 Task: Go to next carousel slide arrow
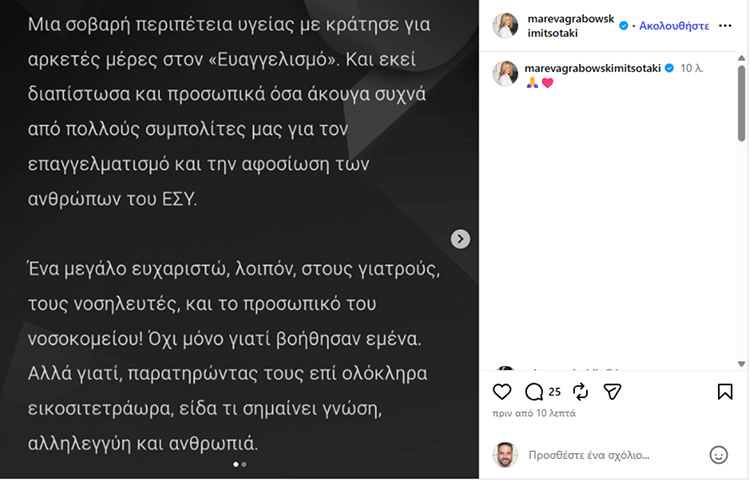460,238
